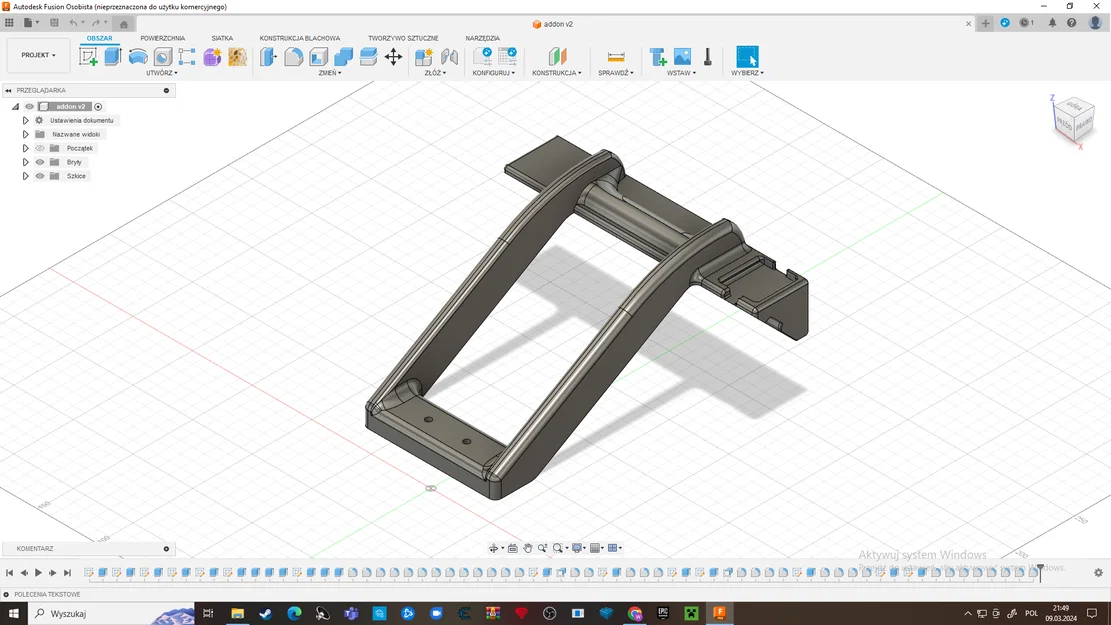
Task: Jump to timeline beginning
Action: click(9, 573)
